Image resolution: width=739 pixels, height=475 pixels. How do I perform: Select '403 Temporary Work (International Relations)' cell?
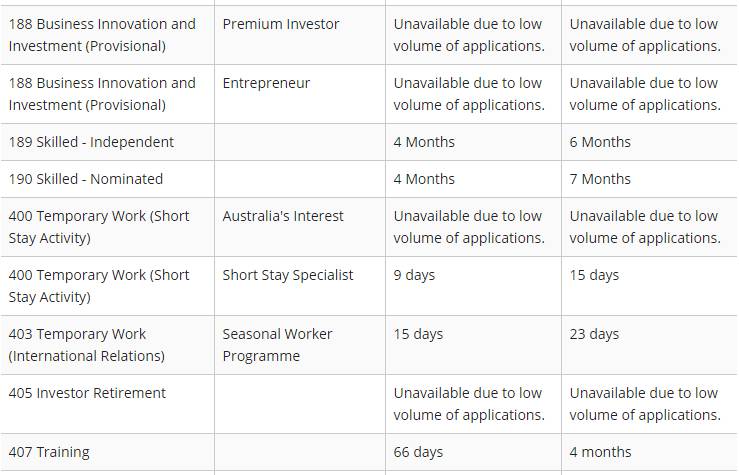pos(107,345)
